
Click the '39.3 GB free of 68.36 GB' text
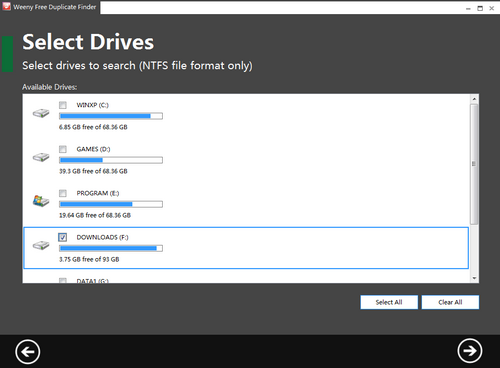[x=93, y=171]
